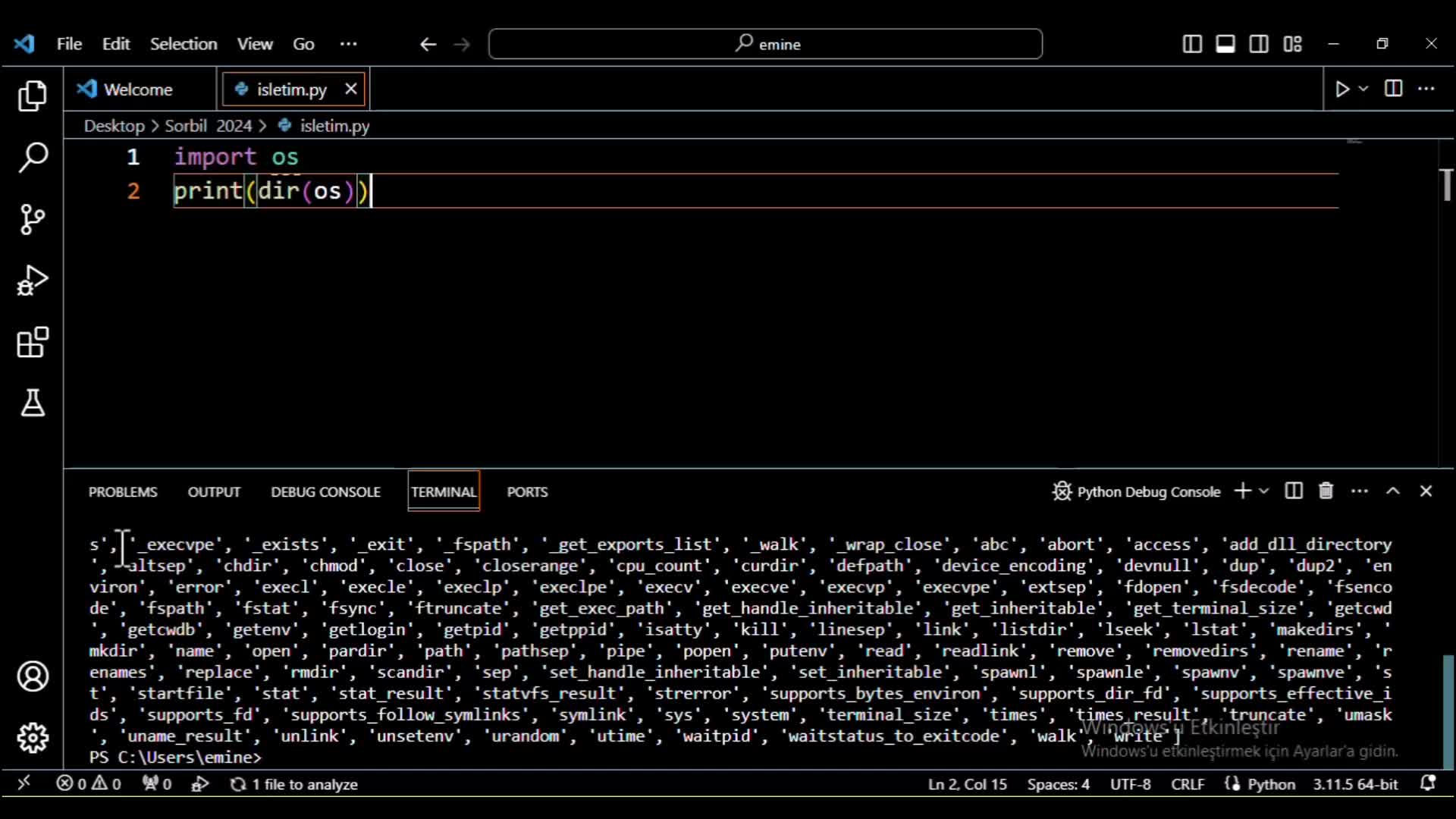Open the Testing flask view
This screenshot has width=1456, height=819.
click(33, 403)
